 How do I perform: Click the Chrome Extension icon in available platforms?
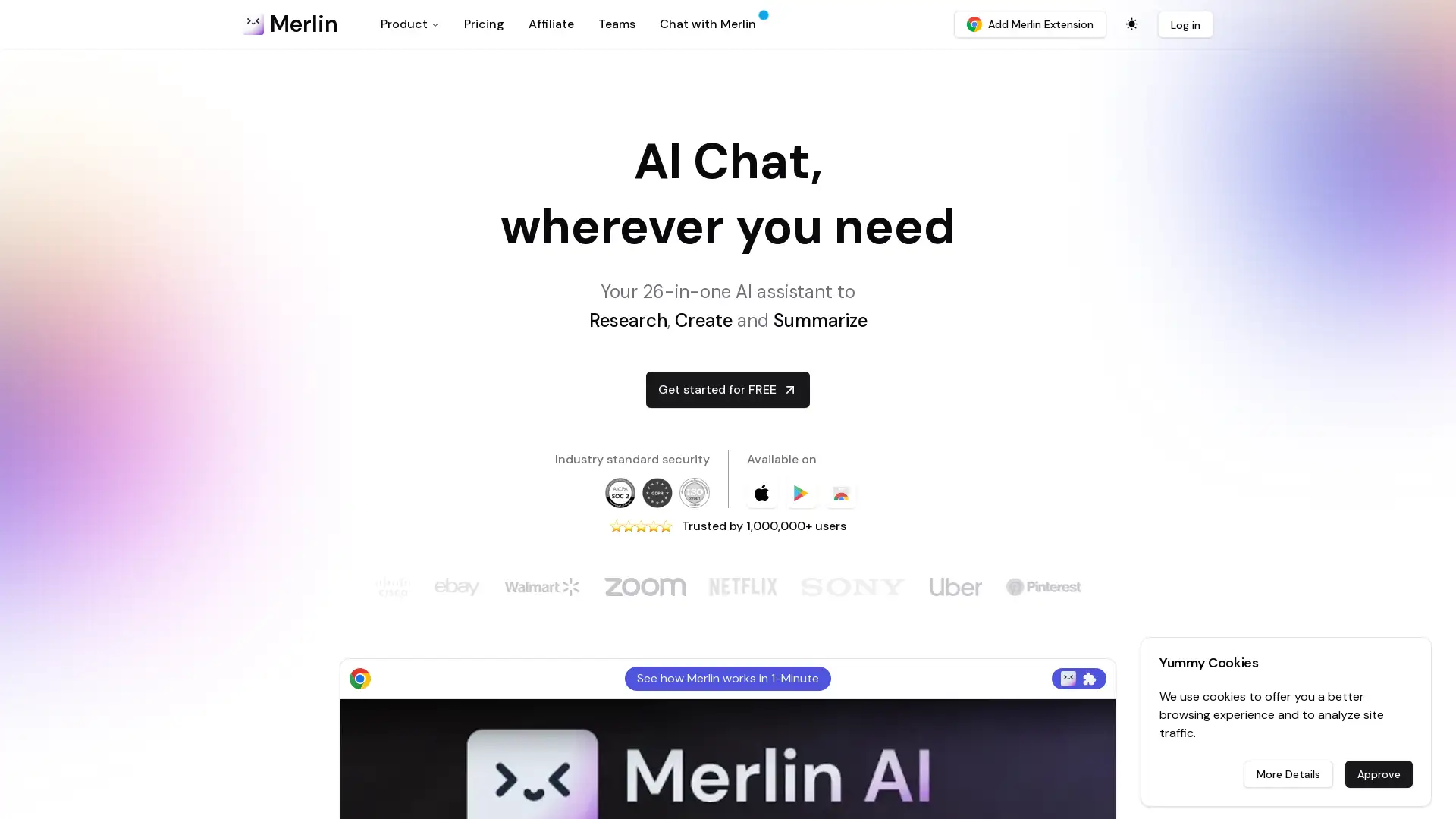tap(841, 493)
